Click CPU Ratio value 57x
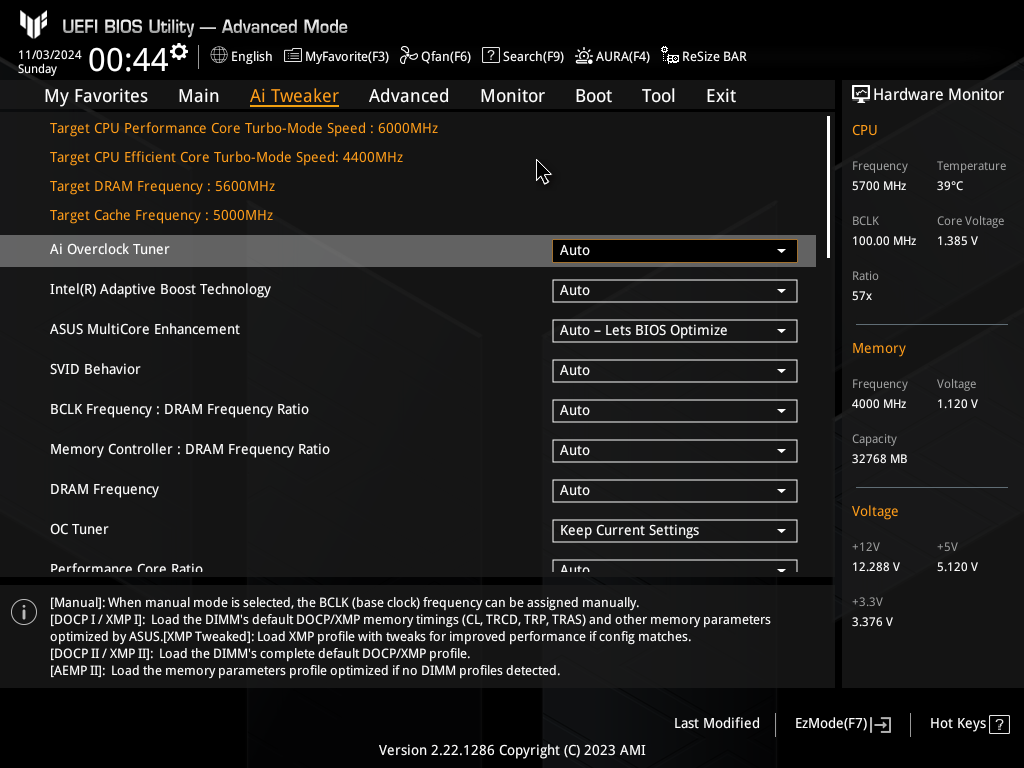 coord(861,296)
